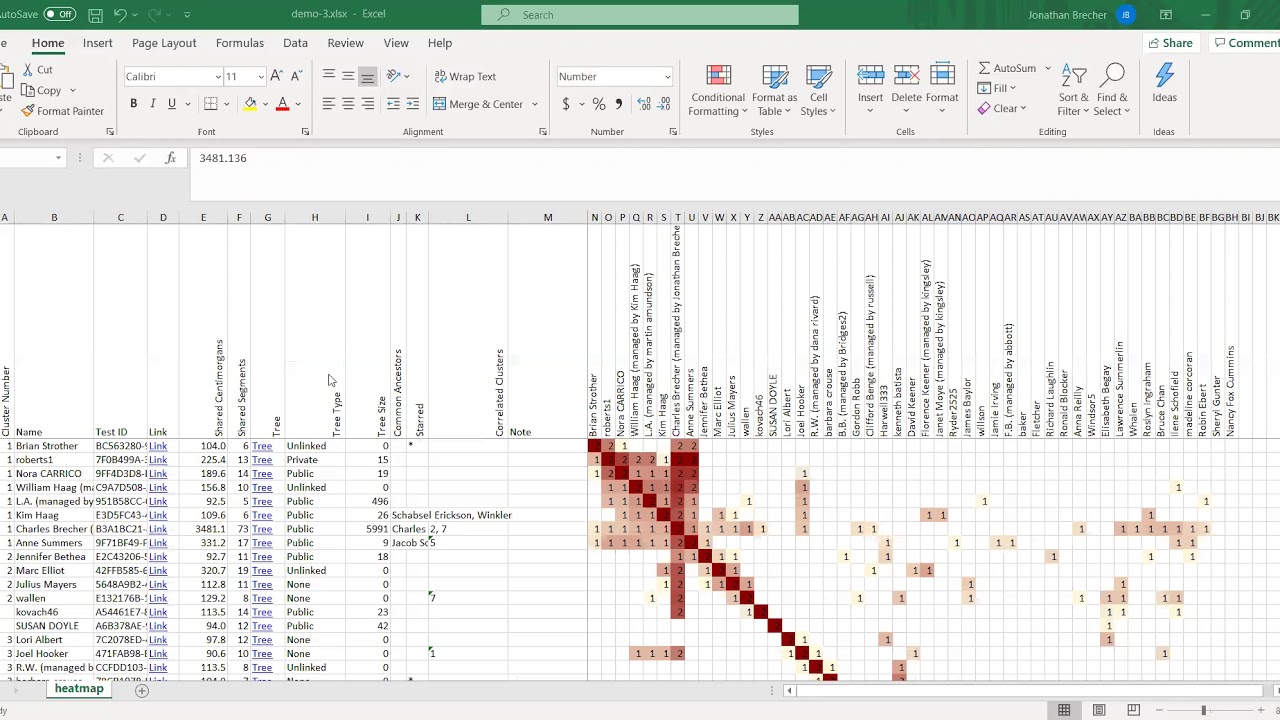1280x720 pixels.
Task: Switch to Page Break Preview in status bar
Action: tap(1133, 710)
